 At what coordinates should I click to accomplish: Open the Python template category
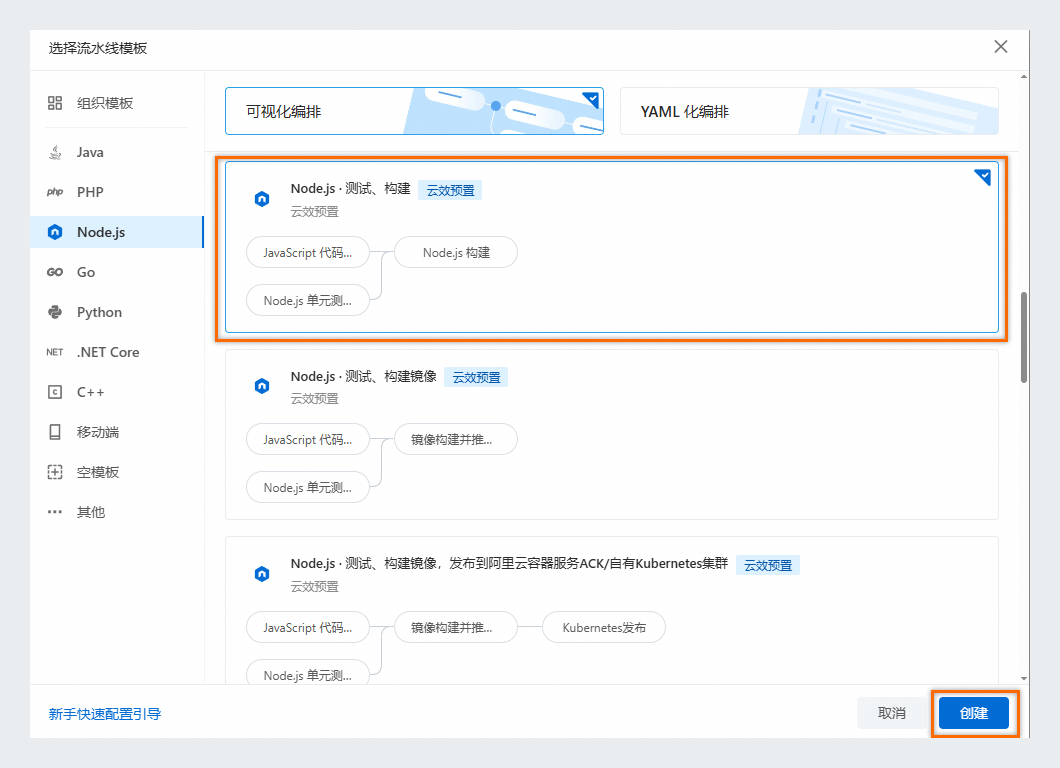116,312
